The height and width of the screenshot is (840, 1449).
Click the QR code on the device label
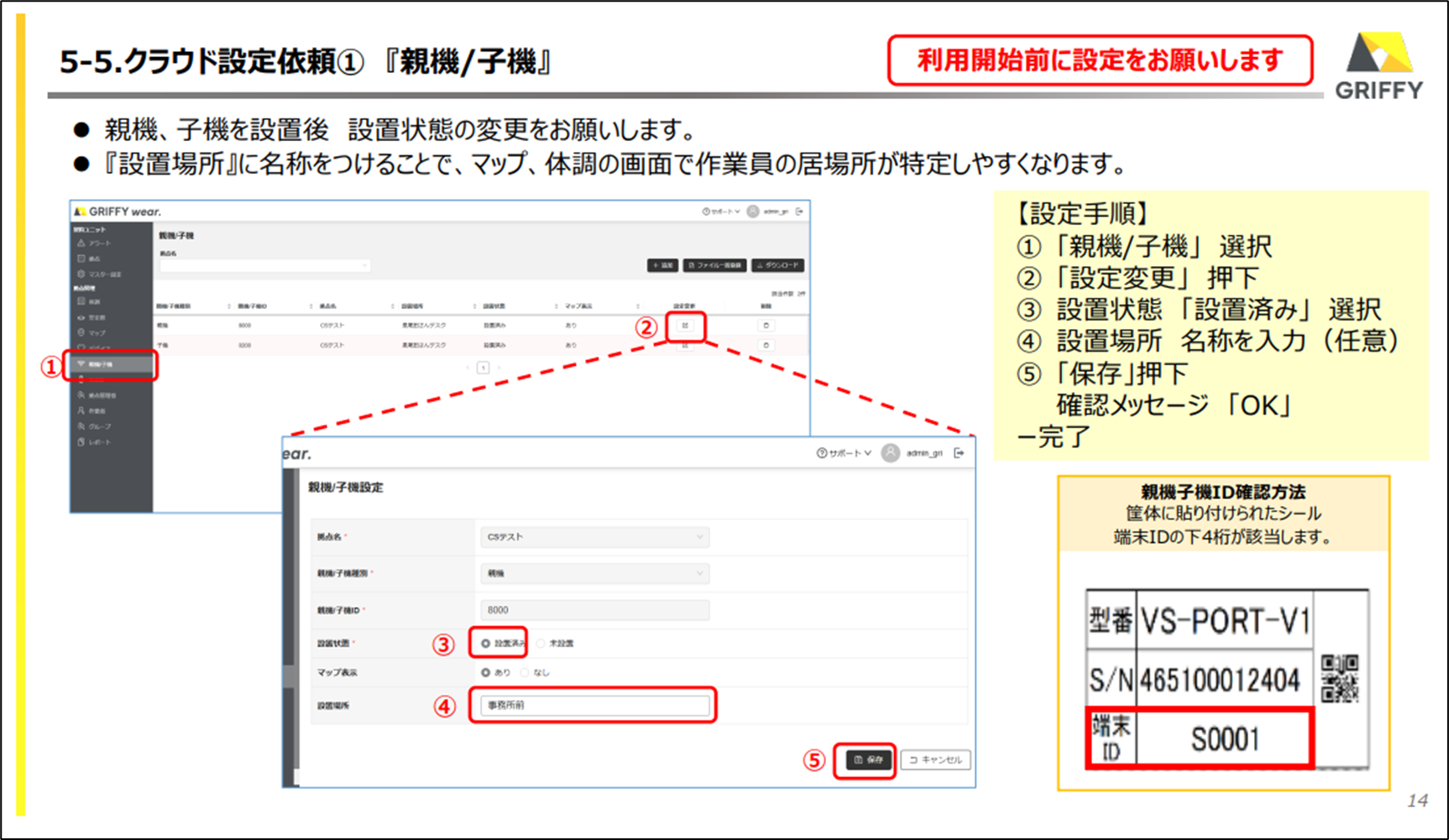coord(1339,678)
